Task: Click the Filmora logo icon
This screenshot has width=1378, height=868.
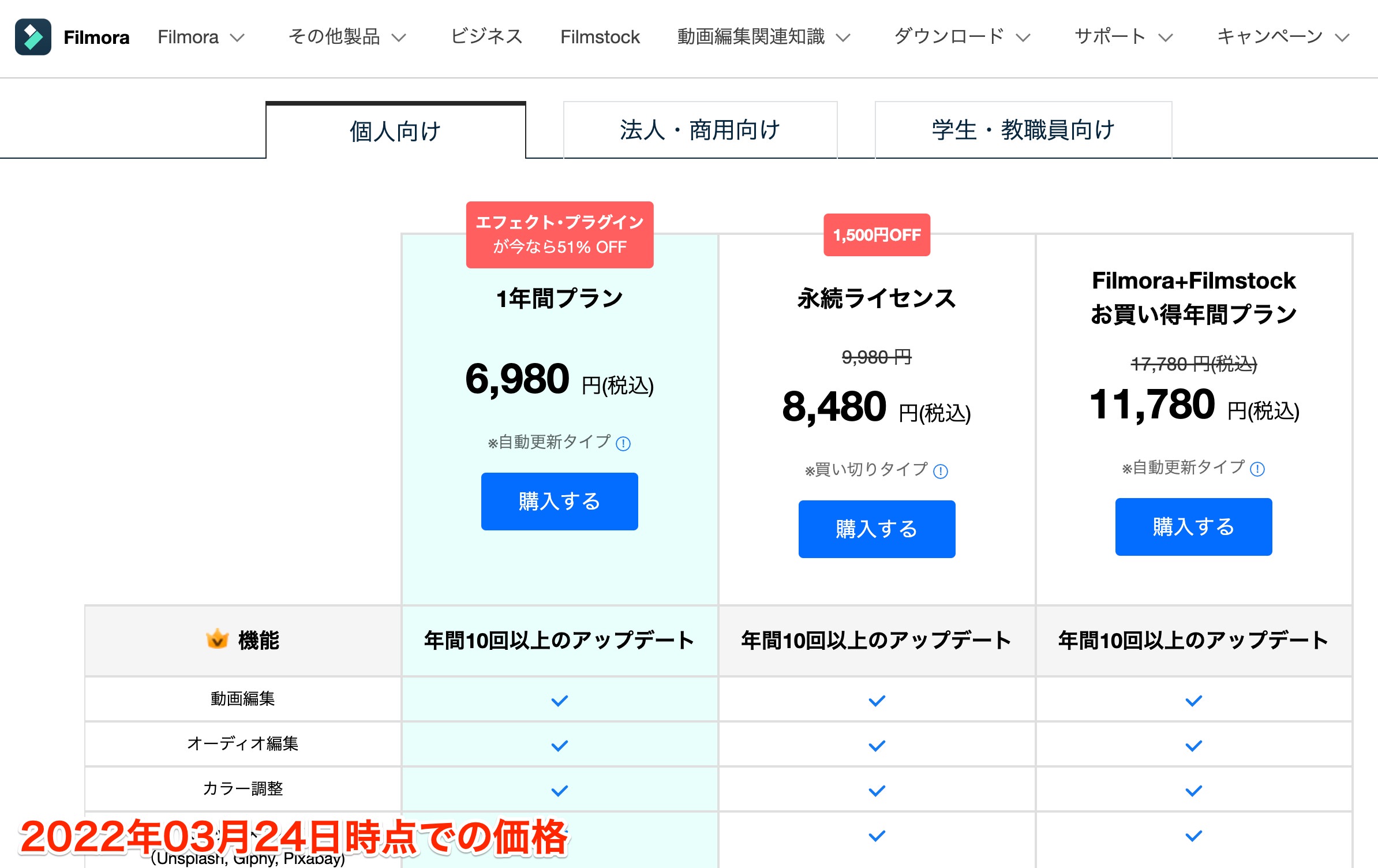Action: 33,37
